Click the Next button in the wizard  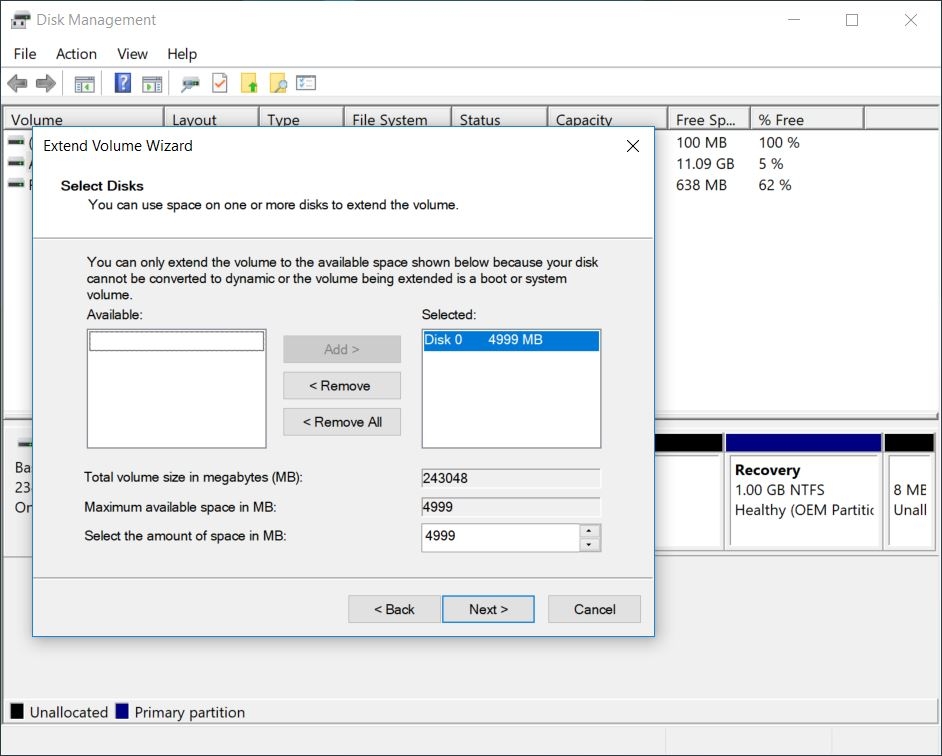pos(488,609)
